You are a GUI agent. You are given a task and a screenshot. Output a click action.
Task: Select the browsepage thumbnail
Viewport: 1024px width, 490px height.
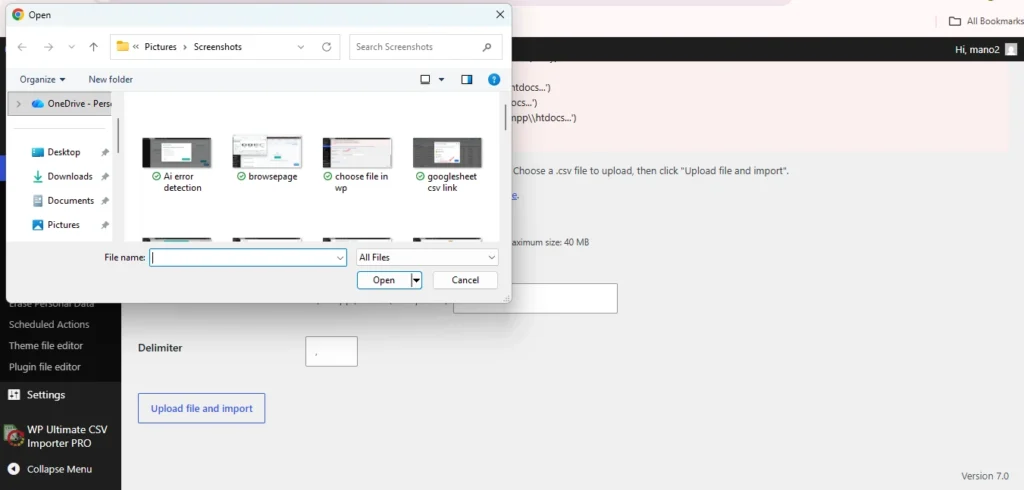click(267, 152)
